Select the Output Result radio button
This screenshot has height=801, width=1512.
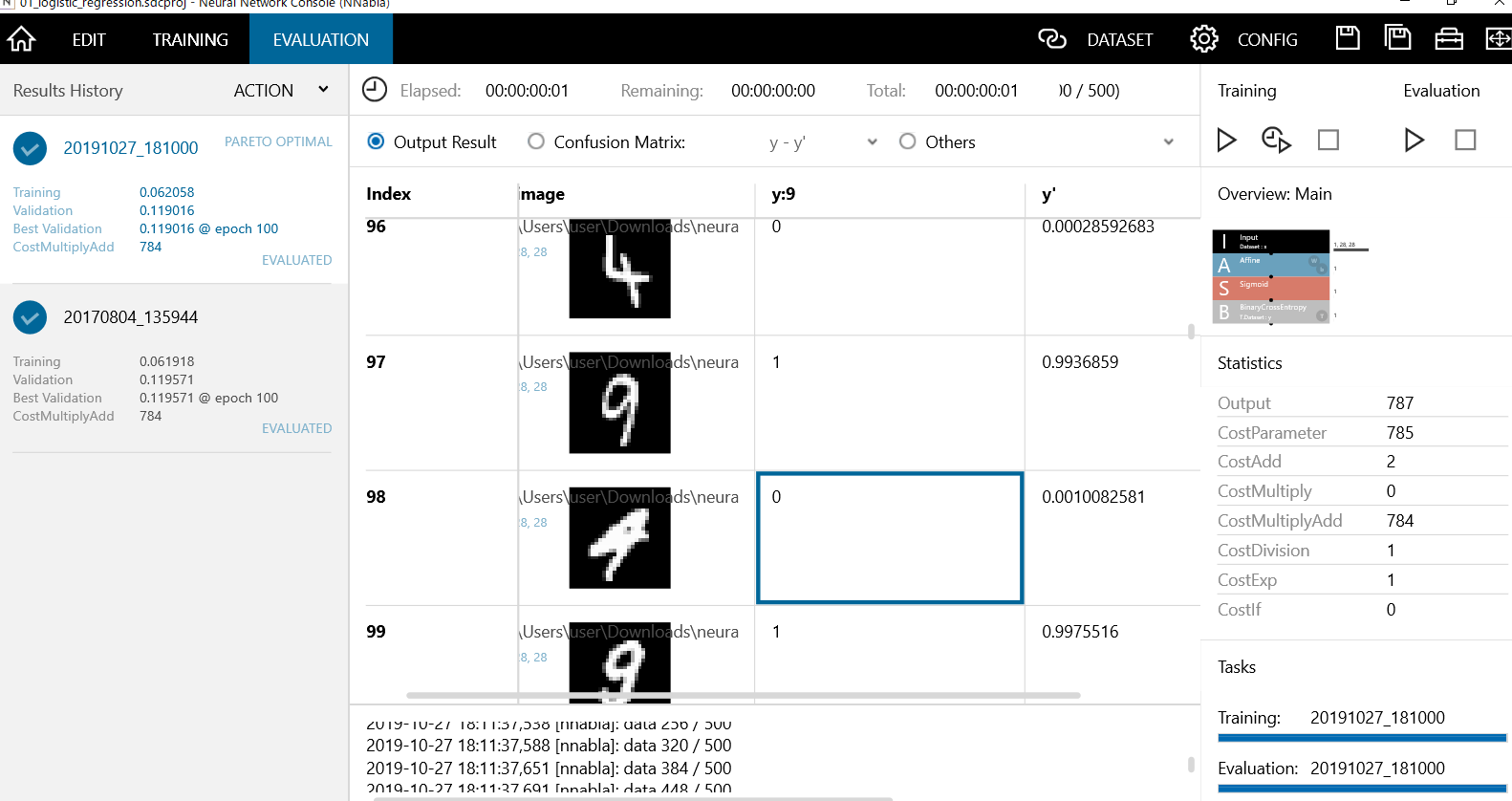(x=376, y=141)
